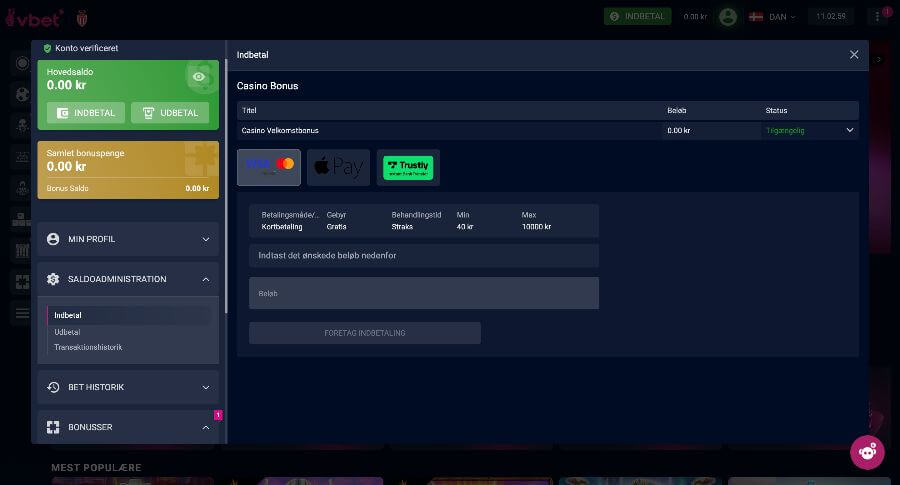Open Casino Velkomstbonus status dropdown
Viewport: 900px width, 485px height.
click(850, 130)
